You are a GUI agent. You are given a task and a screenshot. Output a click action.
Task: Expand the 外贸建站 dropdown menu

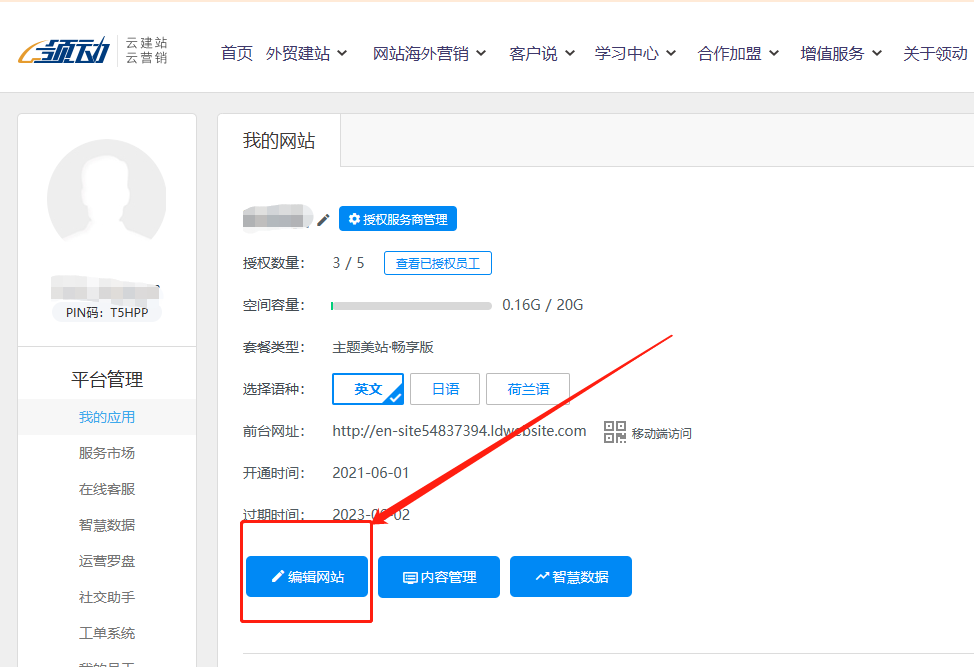tap(306, 54)
